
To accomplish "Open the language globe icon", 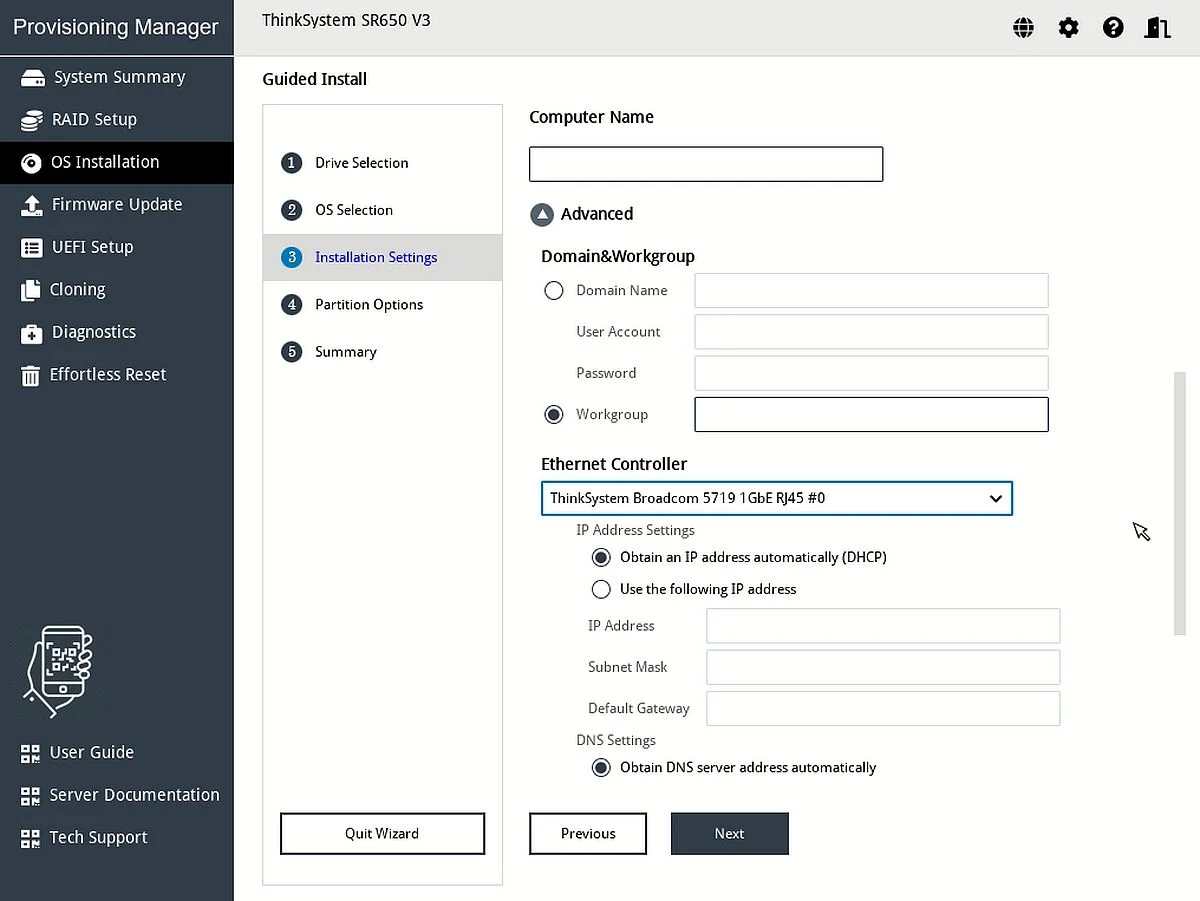I will (x=1023, y=28).
